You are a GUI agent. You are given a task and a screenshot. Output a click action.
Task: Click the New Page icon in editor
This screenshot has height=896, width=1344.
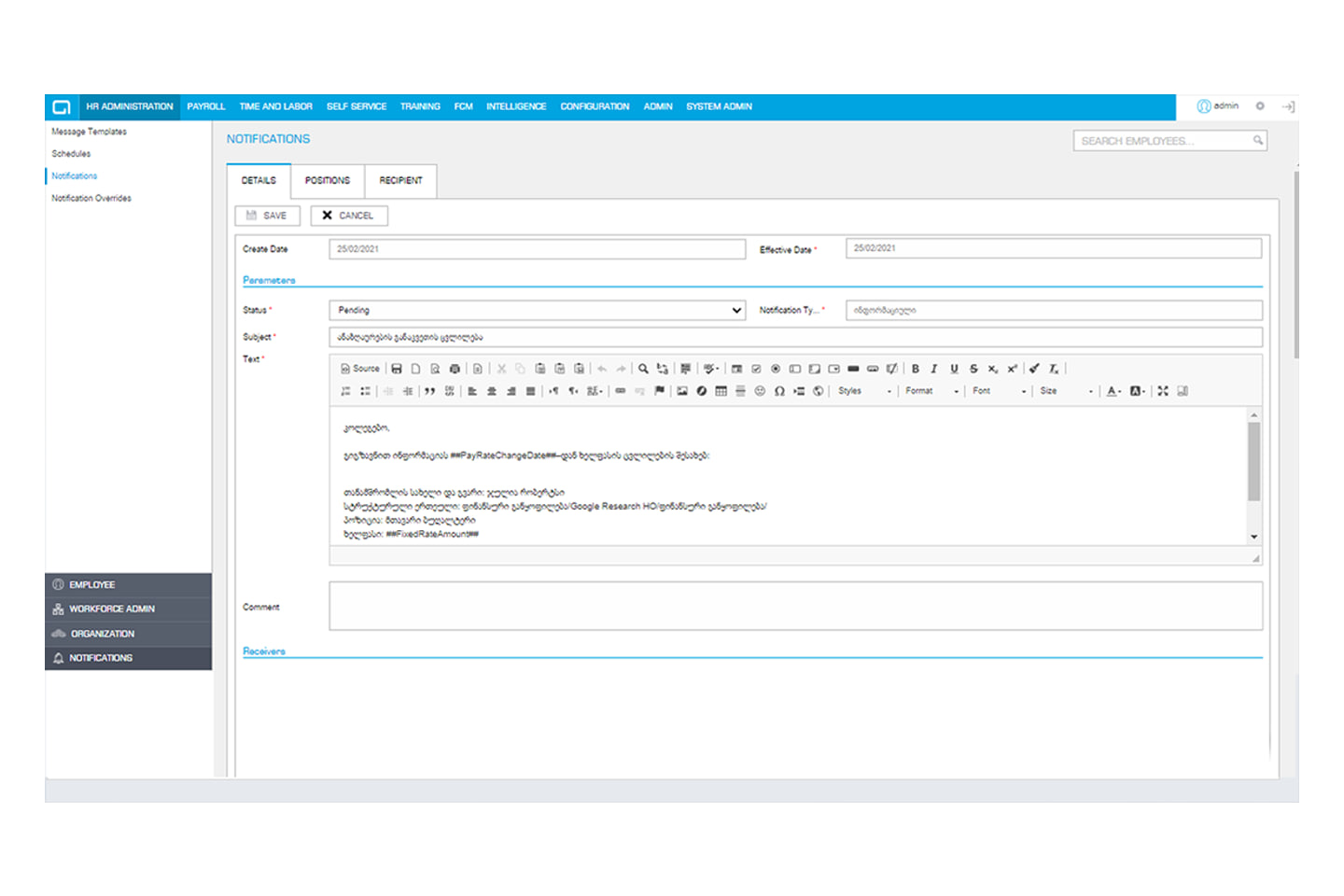coord(416,369)
